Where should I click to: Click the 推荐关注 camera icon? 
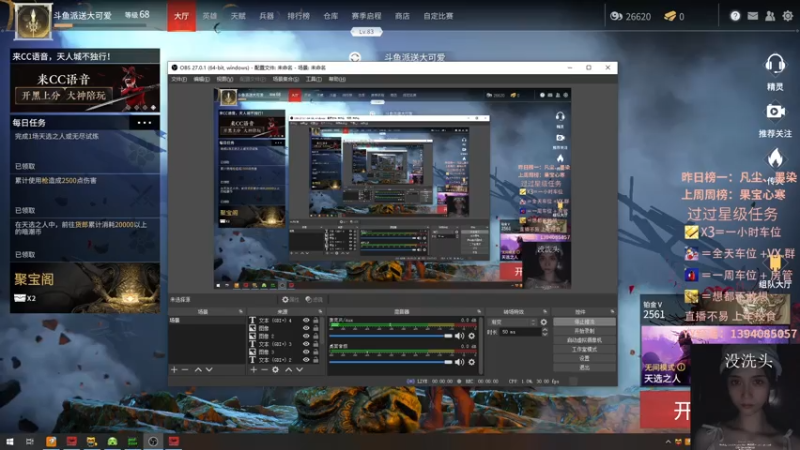click(x=775, y=111)
